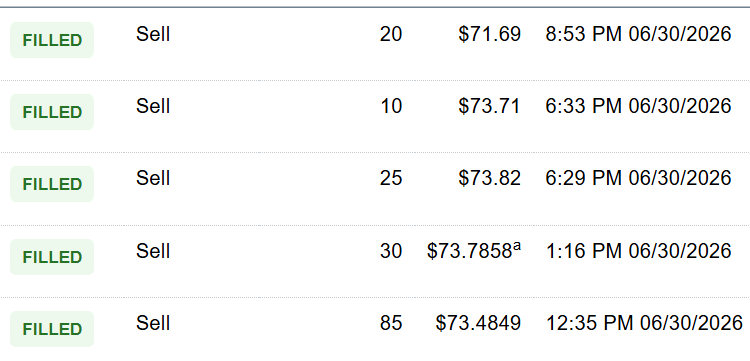Select the Sell label in 6:29 PM row

pos(153,178)
